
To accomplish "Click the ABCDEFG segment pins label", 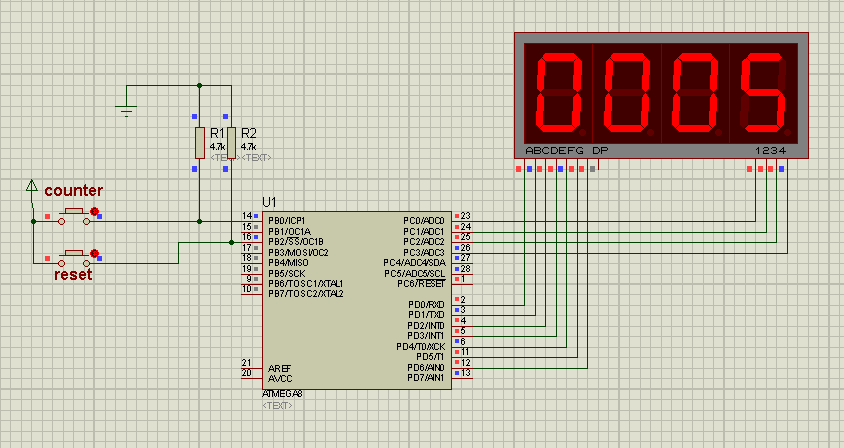I will (554, 151).
